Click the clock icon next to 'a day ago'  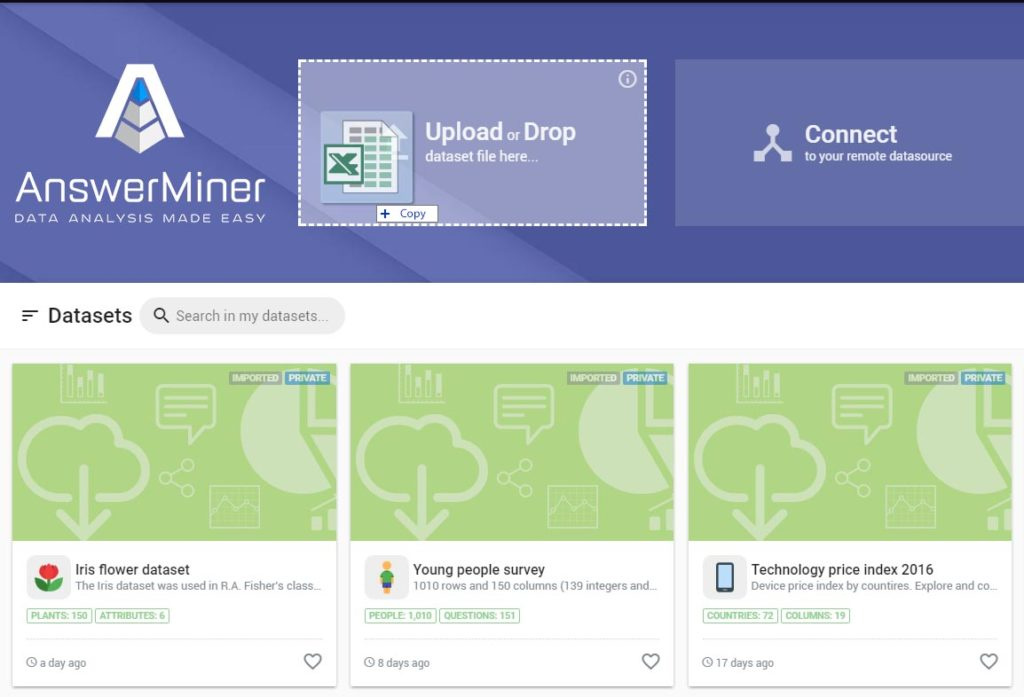pyautogui.click(x=31, y=662)
